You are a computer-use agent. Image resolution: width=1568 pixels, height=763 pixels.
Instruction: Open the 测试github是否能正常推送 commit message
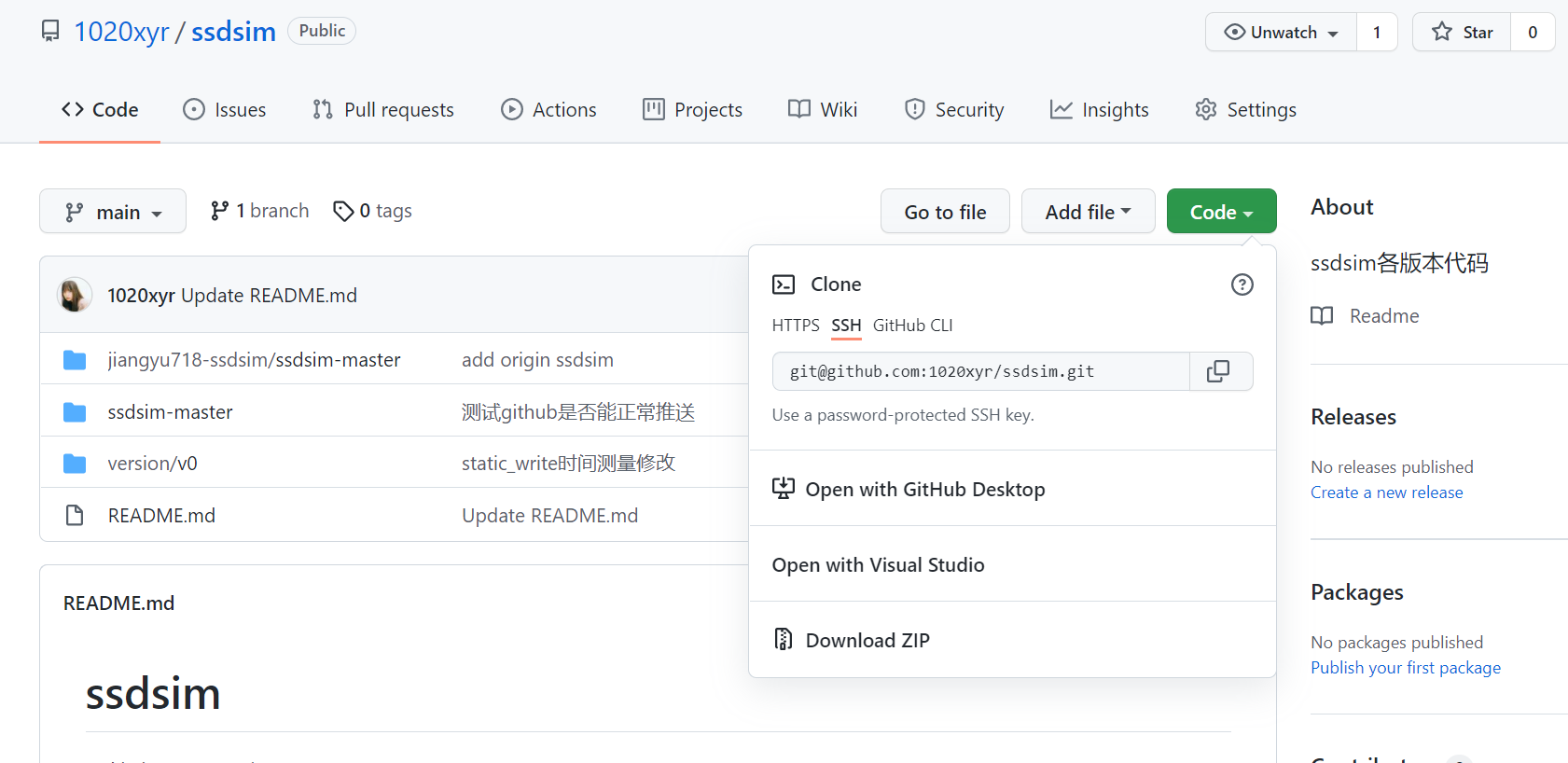tap(578, 412)
